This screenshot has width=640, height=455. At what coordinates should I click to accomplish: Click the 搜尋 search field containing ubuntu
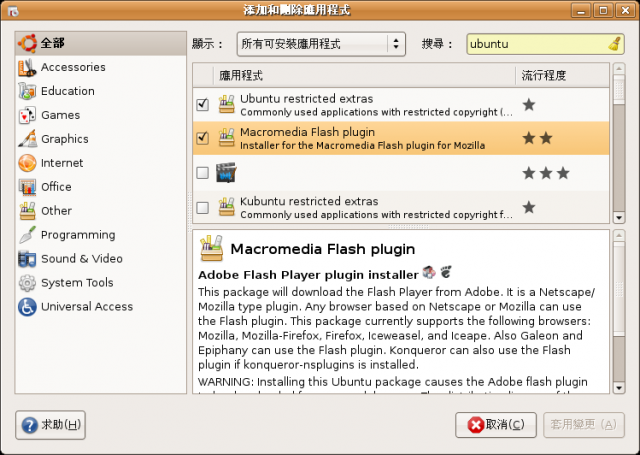click(x=545, y=44)
